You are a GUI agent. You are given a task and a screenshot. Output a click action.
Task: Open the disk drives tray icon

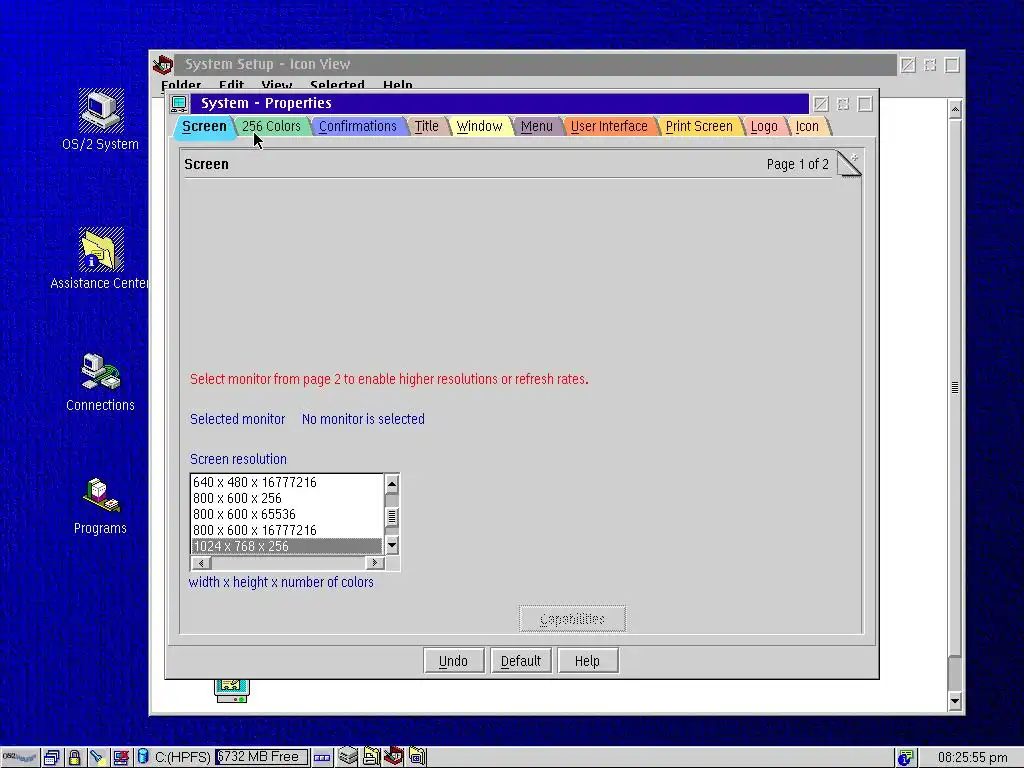click(x=348, y=756)
